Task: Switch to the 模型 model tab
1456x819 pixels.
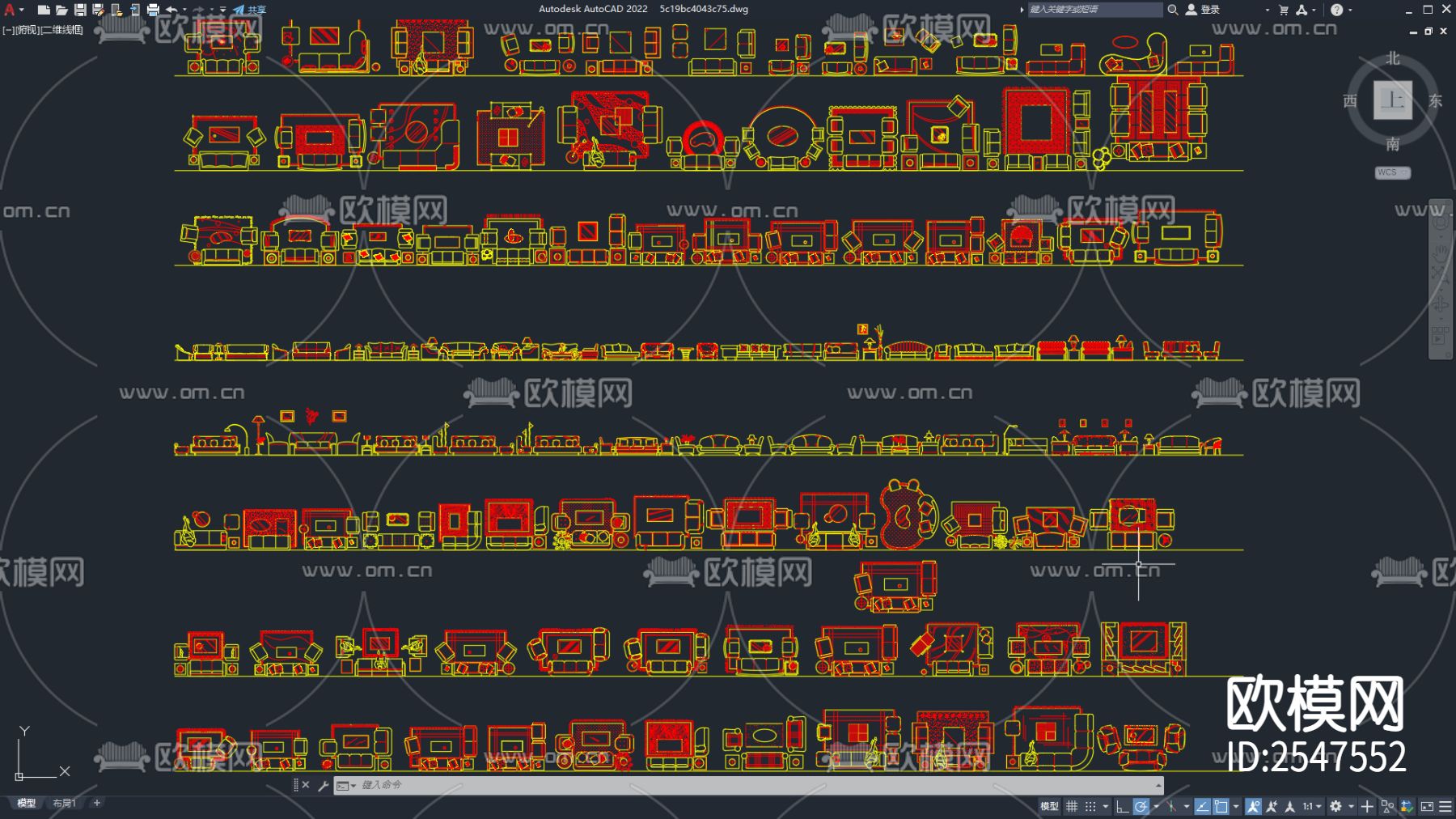Action: 27,804
